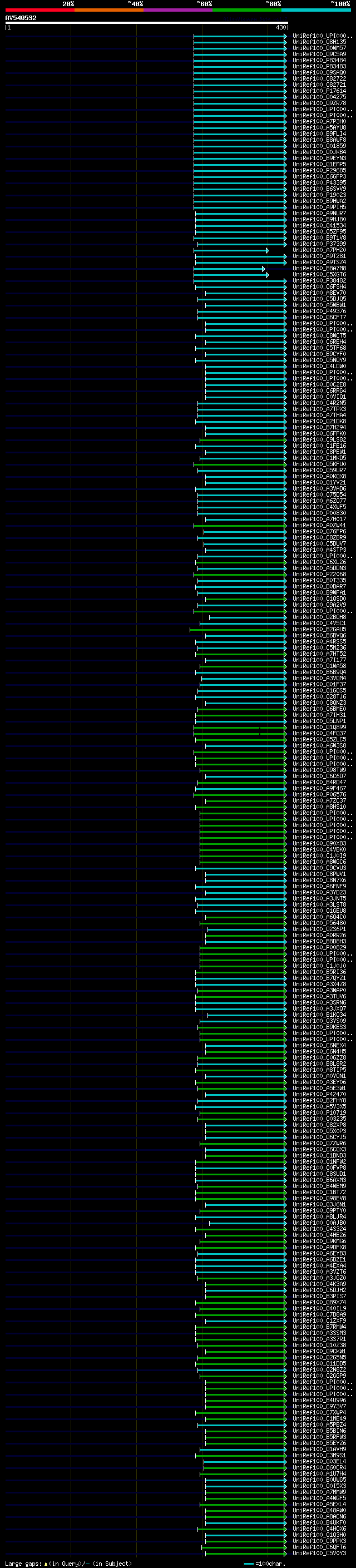
Task: Select the UniRef100_P10719 label
Action: [319, 1112]
